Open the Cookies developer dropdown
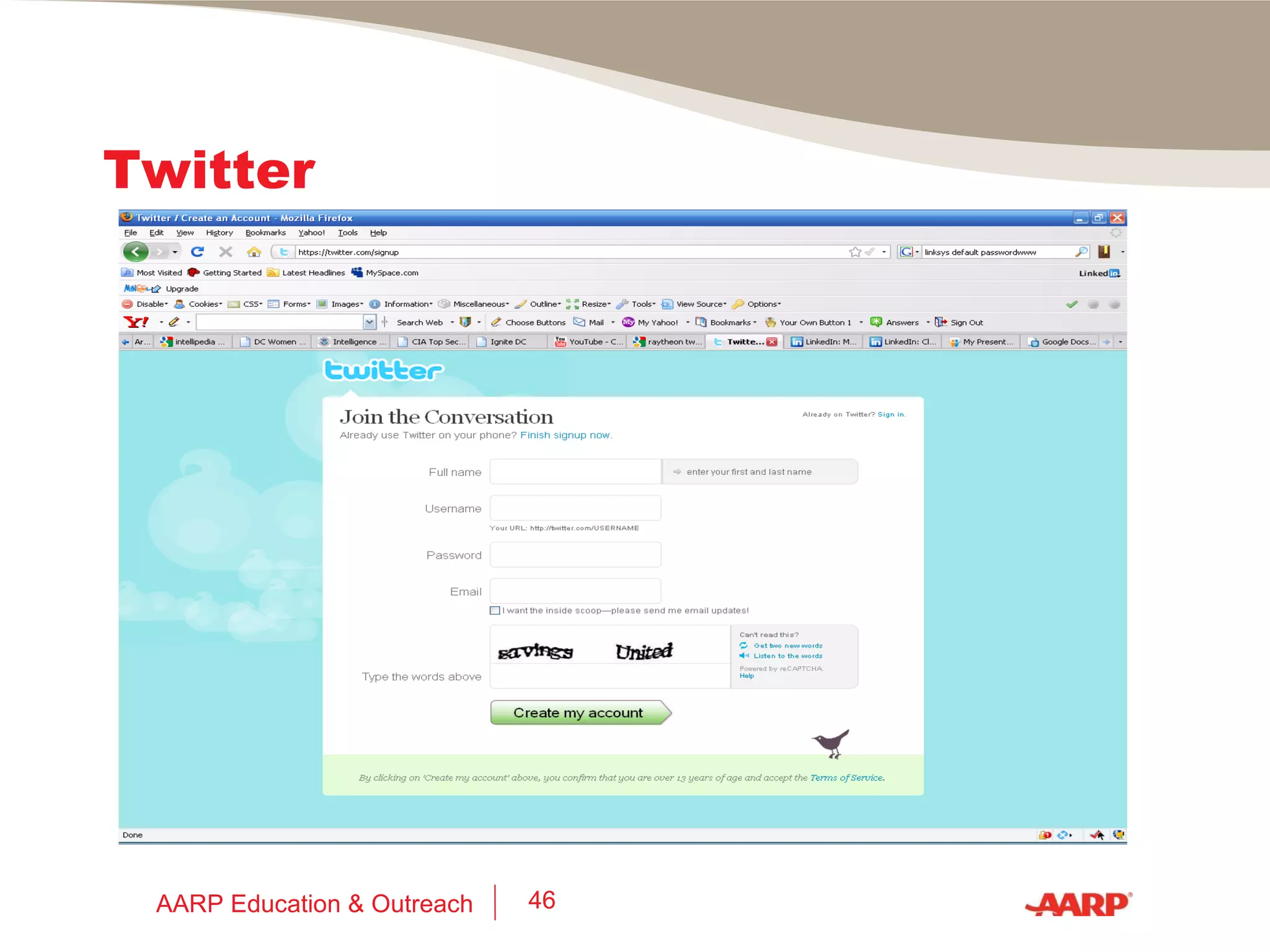 pyautogui.click(x=198, y=304)
